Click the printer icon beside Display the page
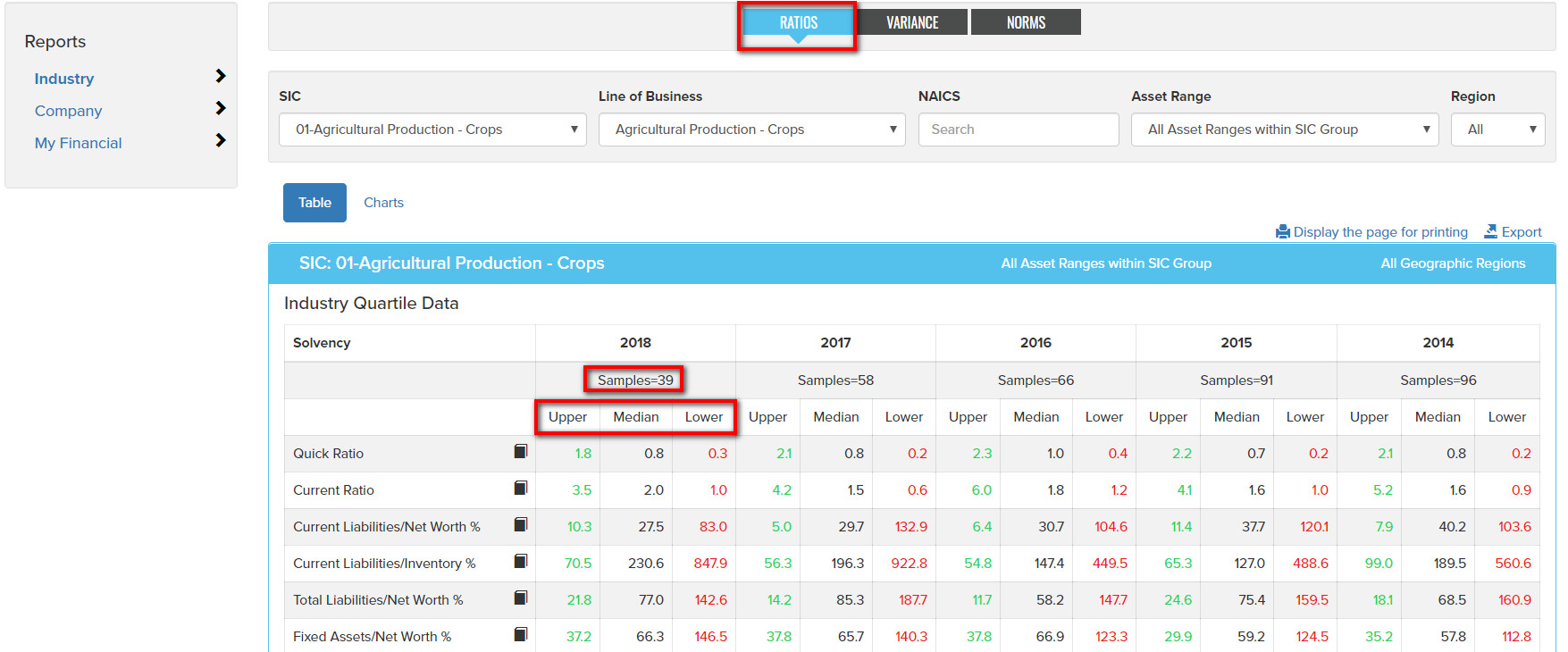 (x=1283, y=231)
